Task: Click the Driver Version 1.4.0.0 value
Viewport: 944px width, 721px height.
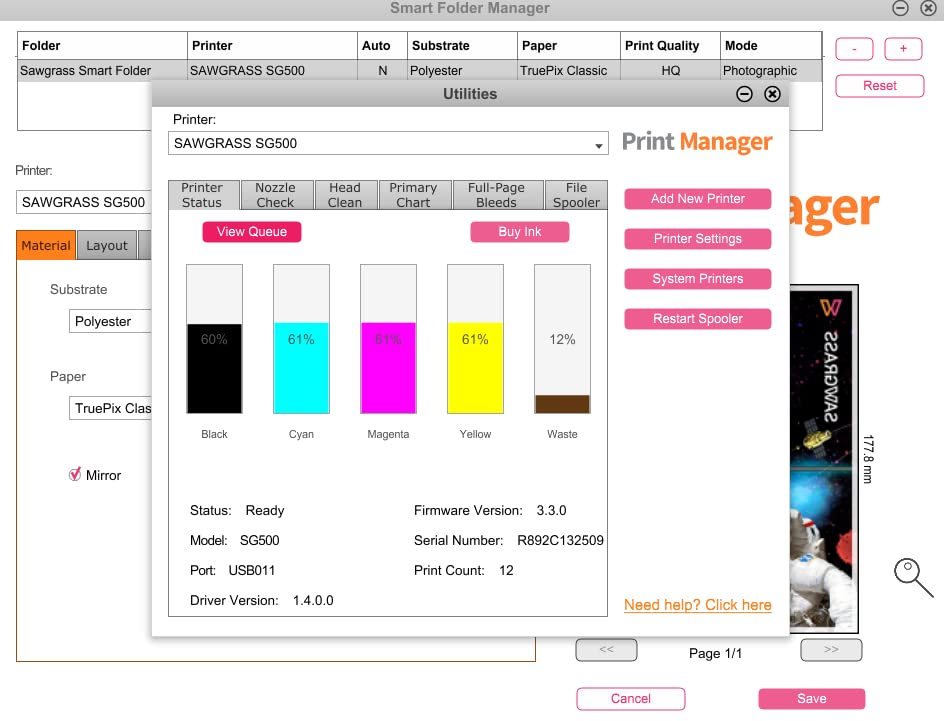Action: pyautogui.click(x=313, y=600)
